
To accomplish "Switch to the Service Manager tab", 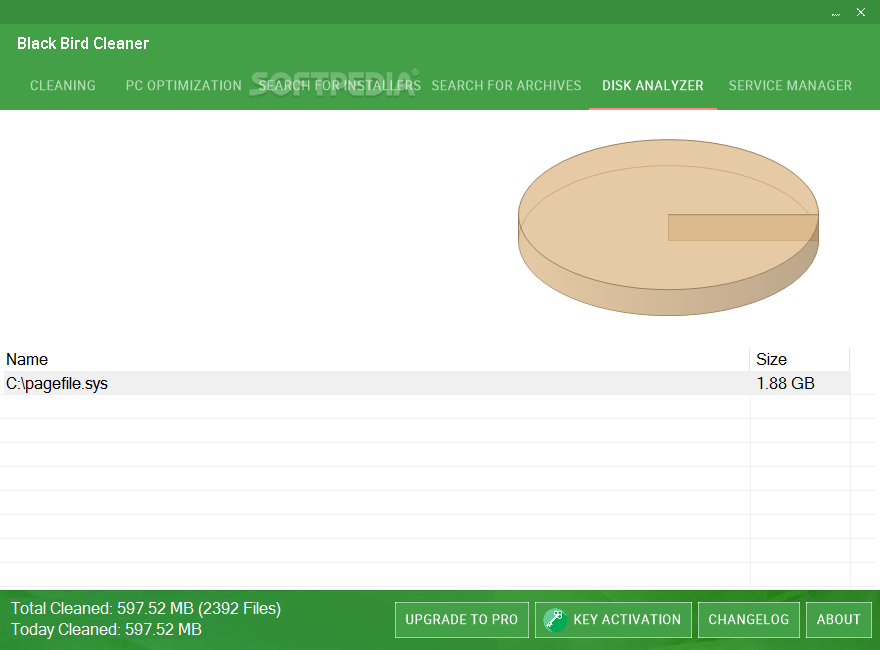I will point(790,85).
